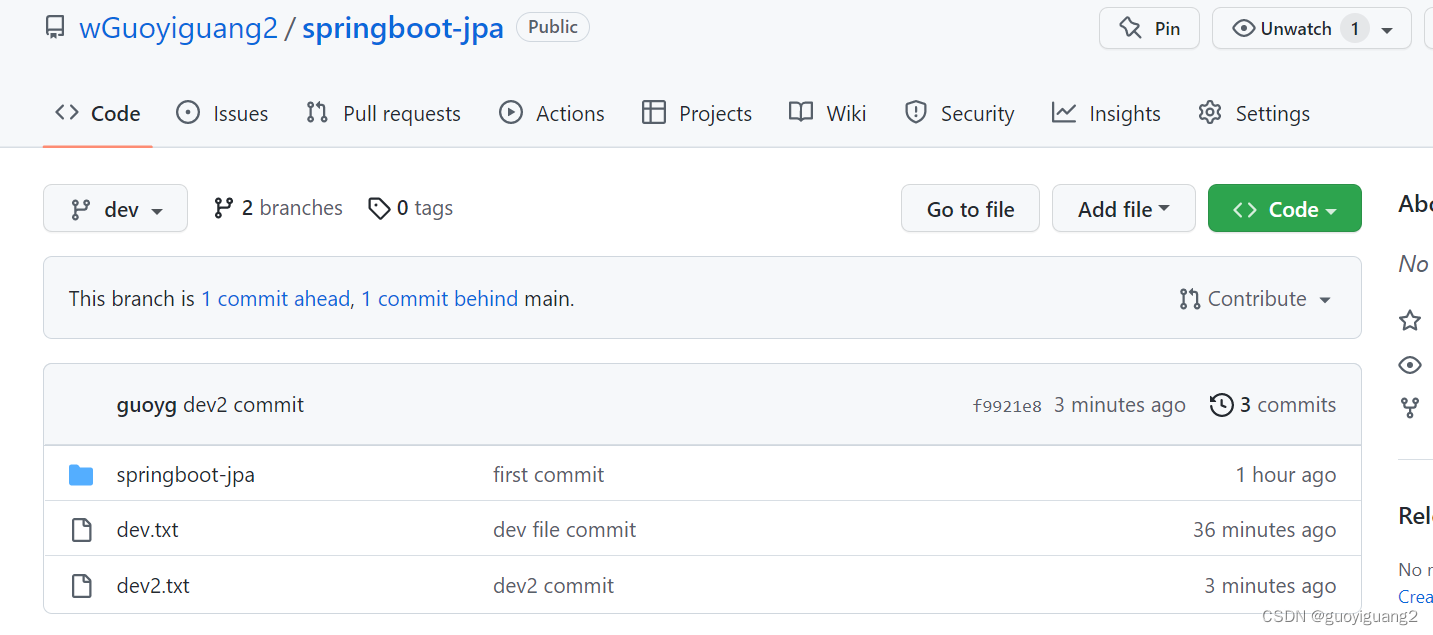Open the dev2.txt file
Viewport: 1433px width, 635px height.
[x=153, y=586]
